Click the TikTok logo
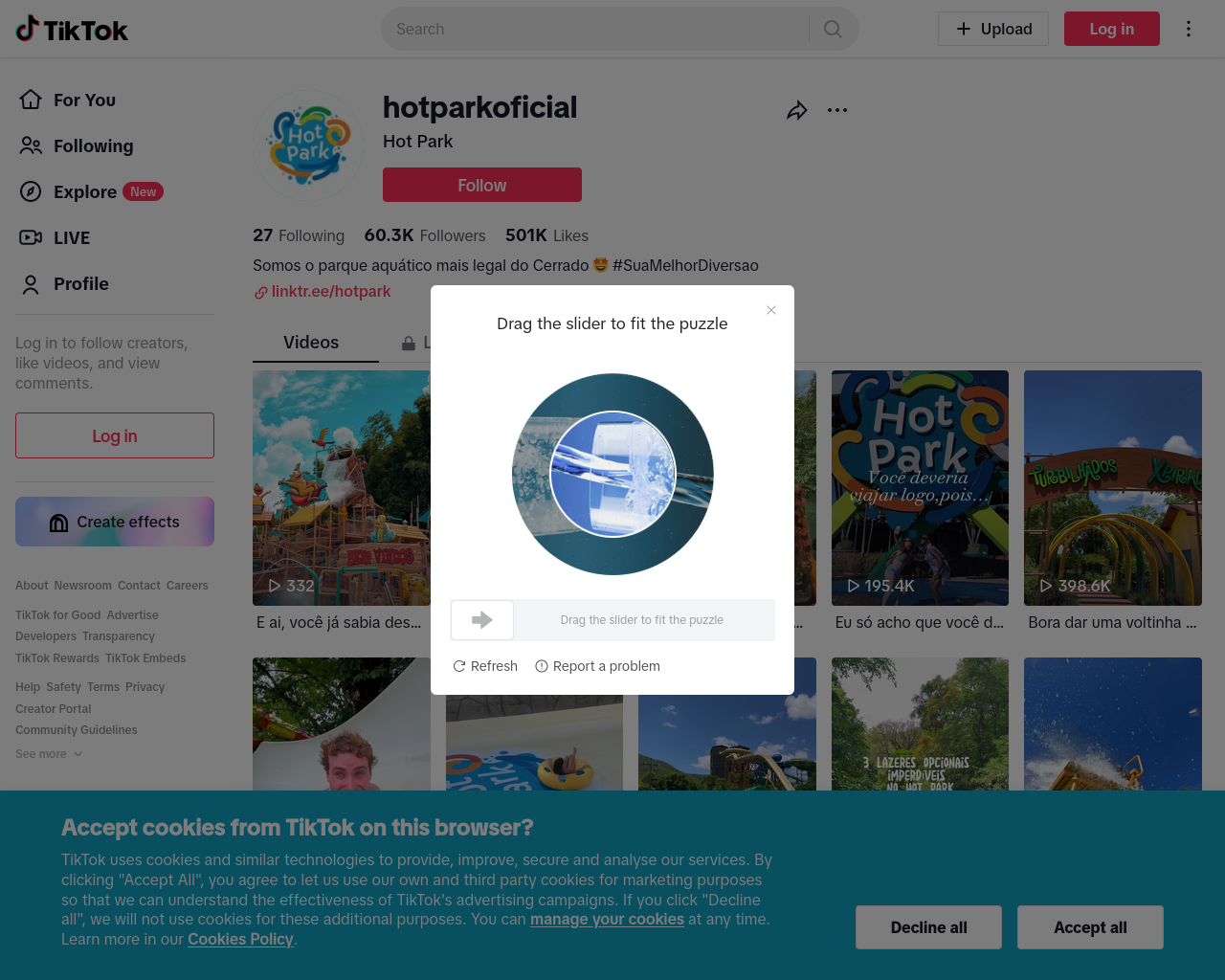Screen dimensions: 1225x980 [x=72, y=30]
